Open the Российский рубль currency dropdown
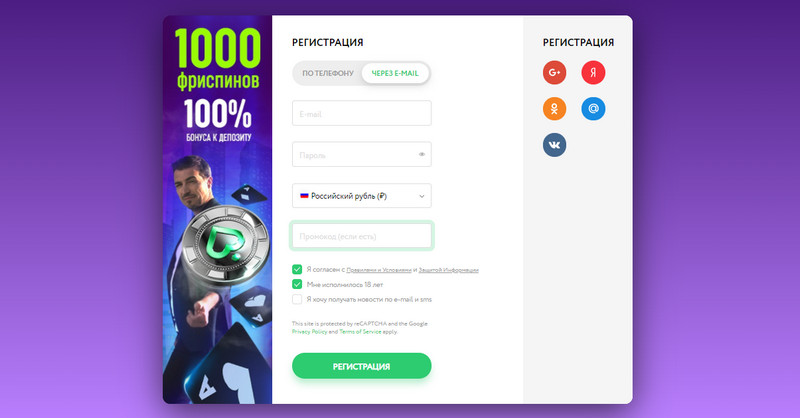 tap(361, 195)
